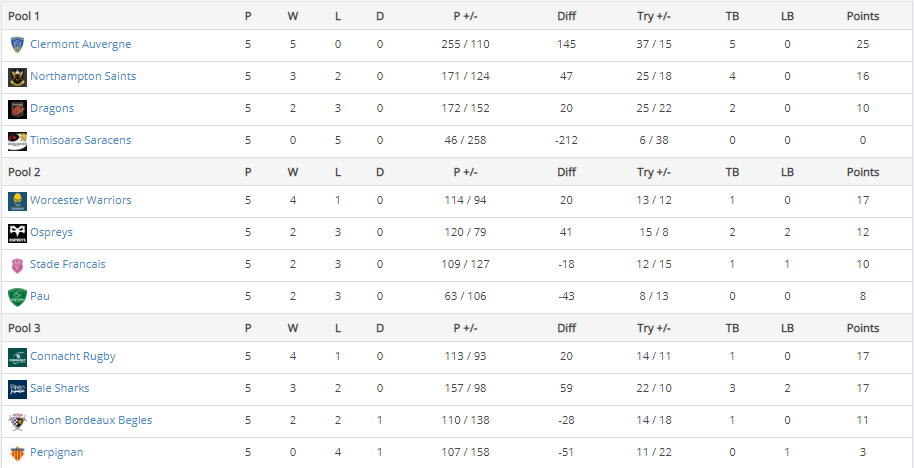The width and height of the screenshot is (914, 468).
Task: Open the Union Bordeaux Begles link
Action: coord(91,421)
